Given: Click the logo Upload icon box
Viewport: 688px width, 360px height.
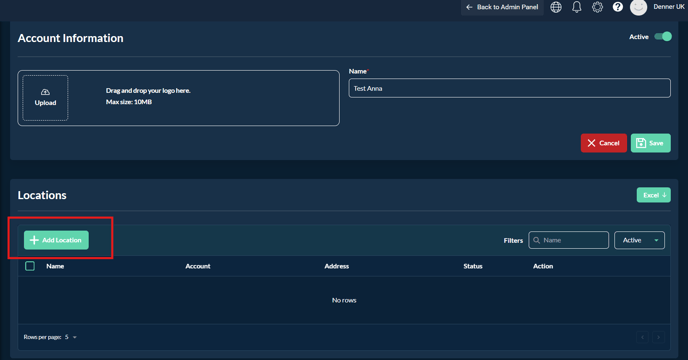Looking at the screenshot, I should [x=45, y=98].
